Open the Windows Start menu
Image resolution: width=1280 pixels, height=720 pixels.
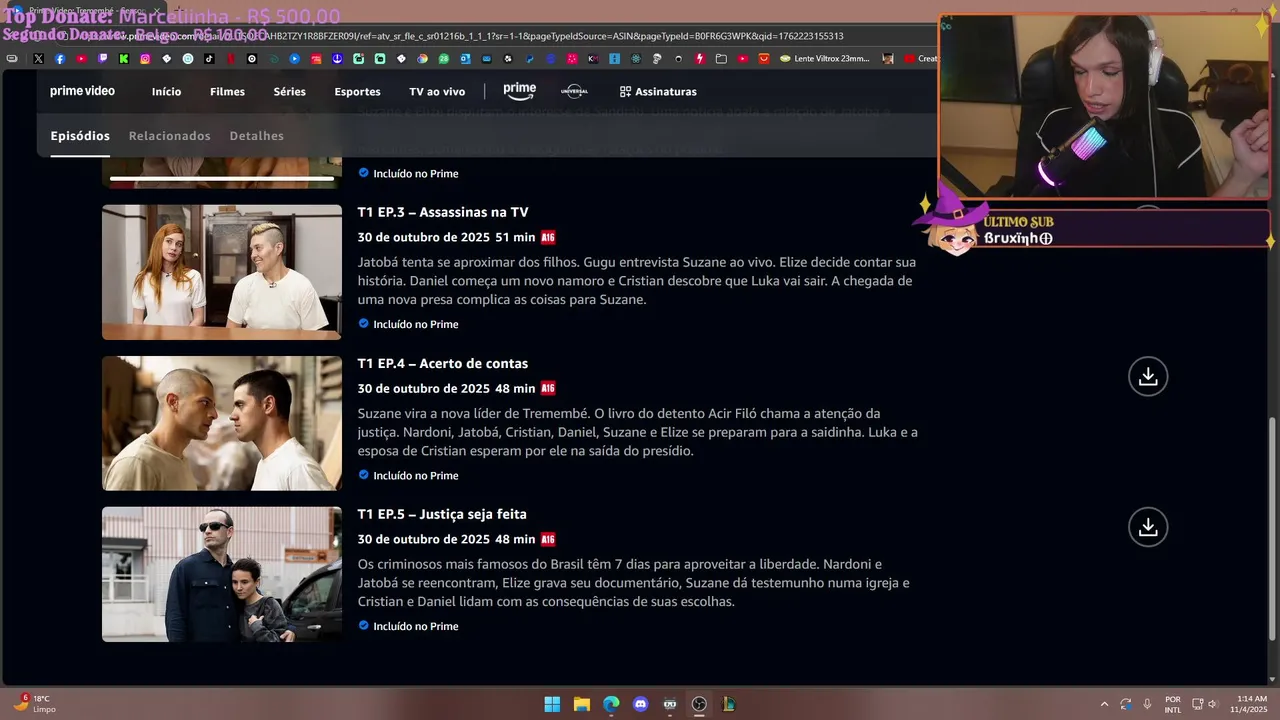[x=552, y=704]
